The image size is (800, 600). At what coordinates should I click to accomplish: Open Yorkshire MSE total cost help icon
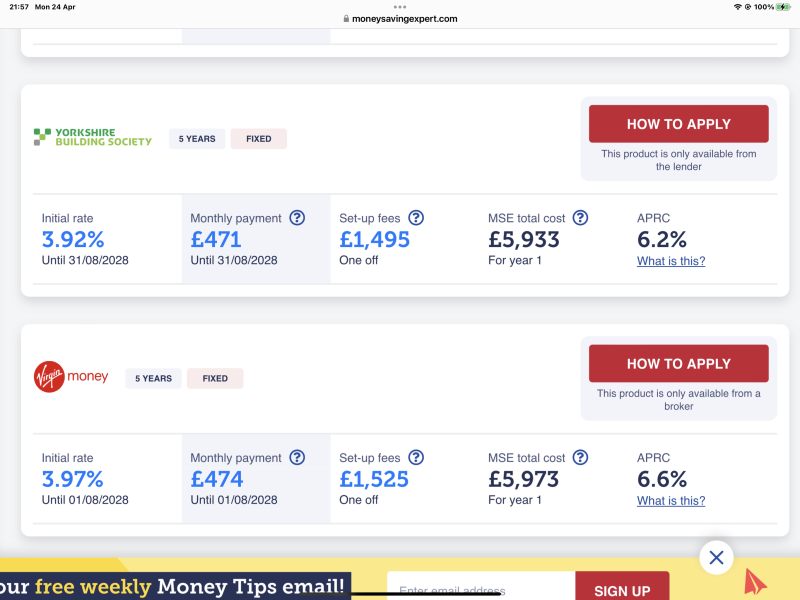tap(580, 218)
